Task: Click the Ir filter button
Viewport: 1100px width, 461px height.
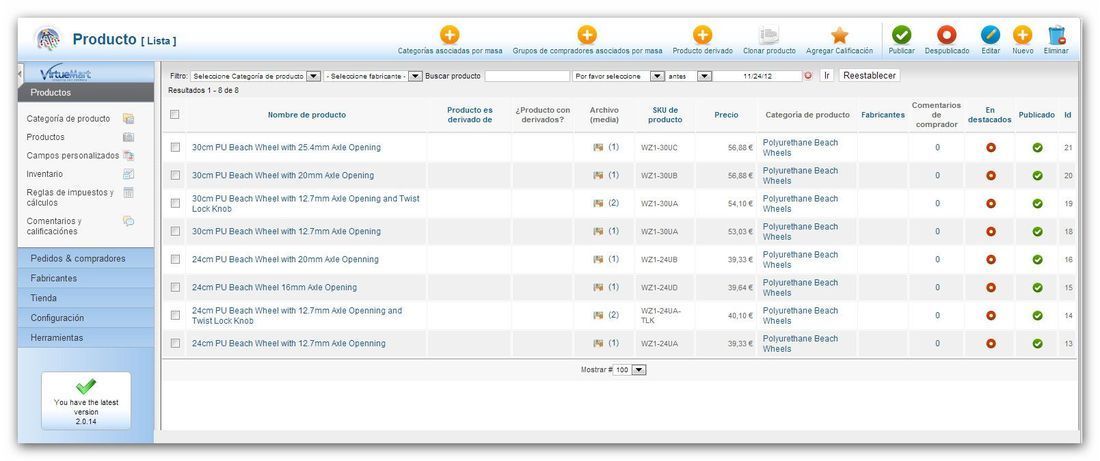Action: (x=826, y=75)
